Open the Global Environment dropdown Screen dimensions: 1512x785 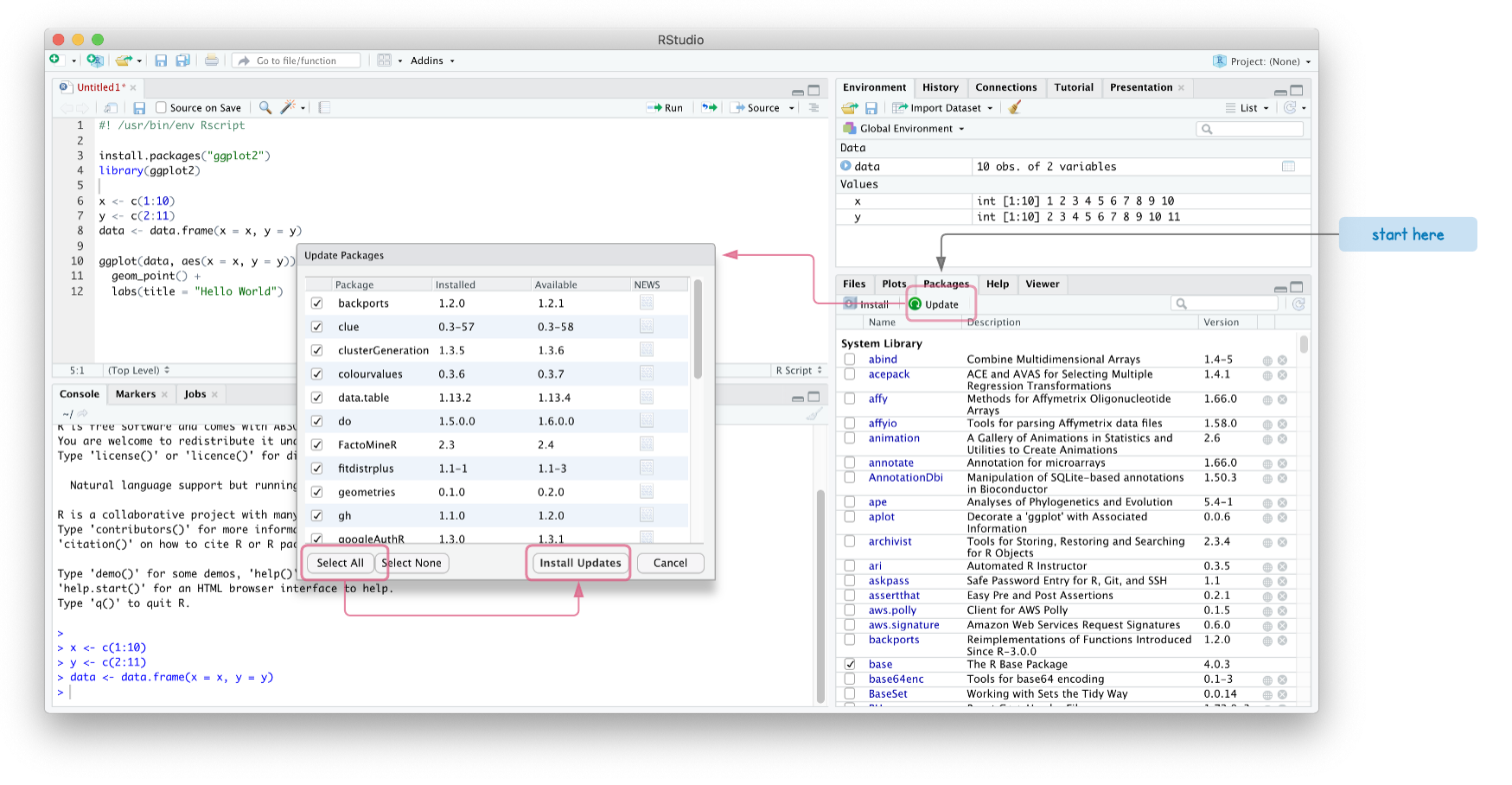pyautogui.click(x=901, y=128)
